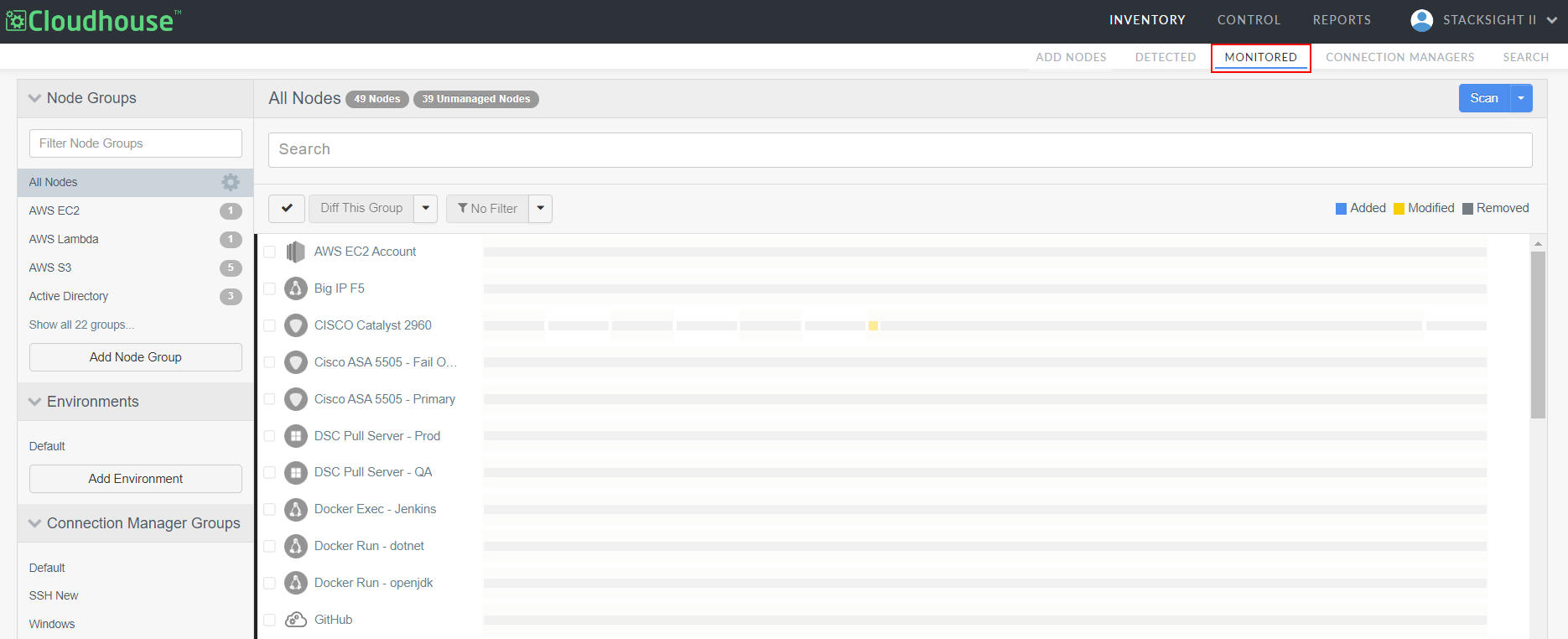1568x639 pixels.
Task: Switch to the Add Nodes tab
Action: coord(1071,57)
